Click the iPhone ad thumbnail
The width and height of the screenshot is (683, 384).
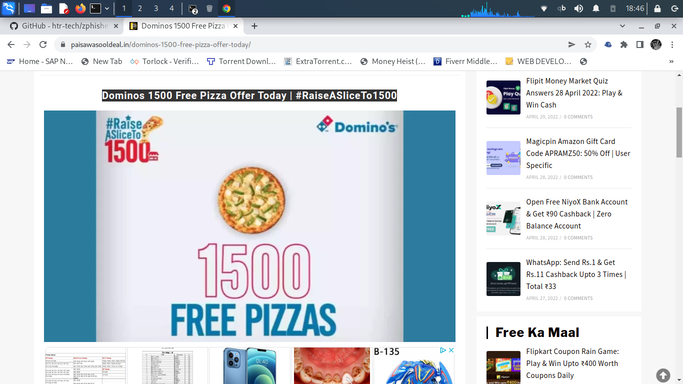250,366
